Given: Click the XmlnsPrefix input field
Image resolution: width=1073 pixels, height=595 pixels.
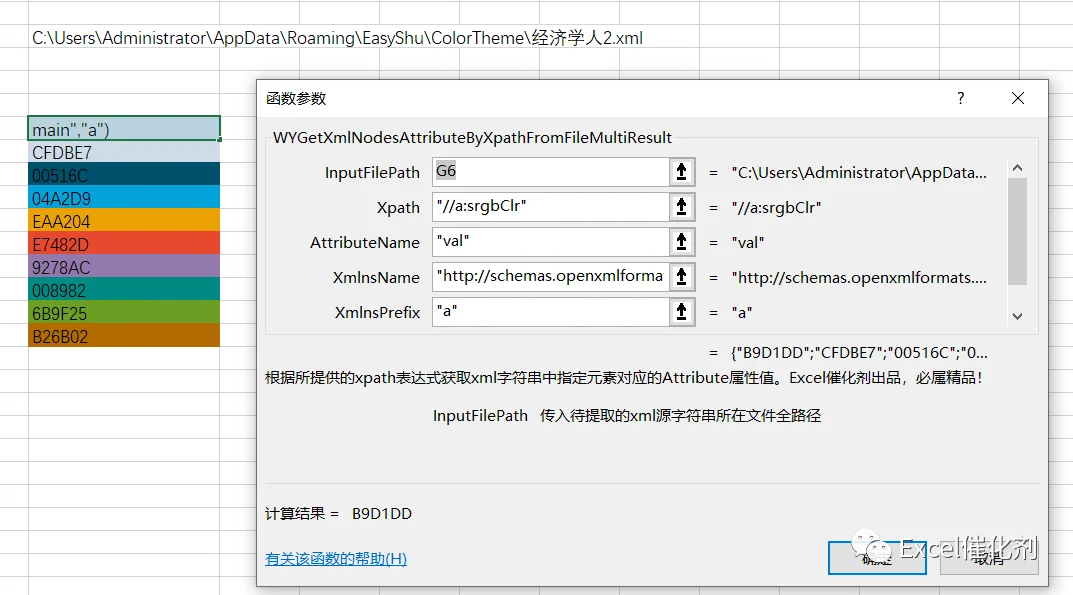Looking at the screenshot, I should pyautogui.click(x=551, y=312).
